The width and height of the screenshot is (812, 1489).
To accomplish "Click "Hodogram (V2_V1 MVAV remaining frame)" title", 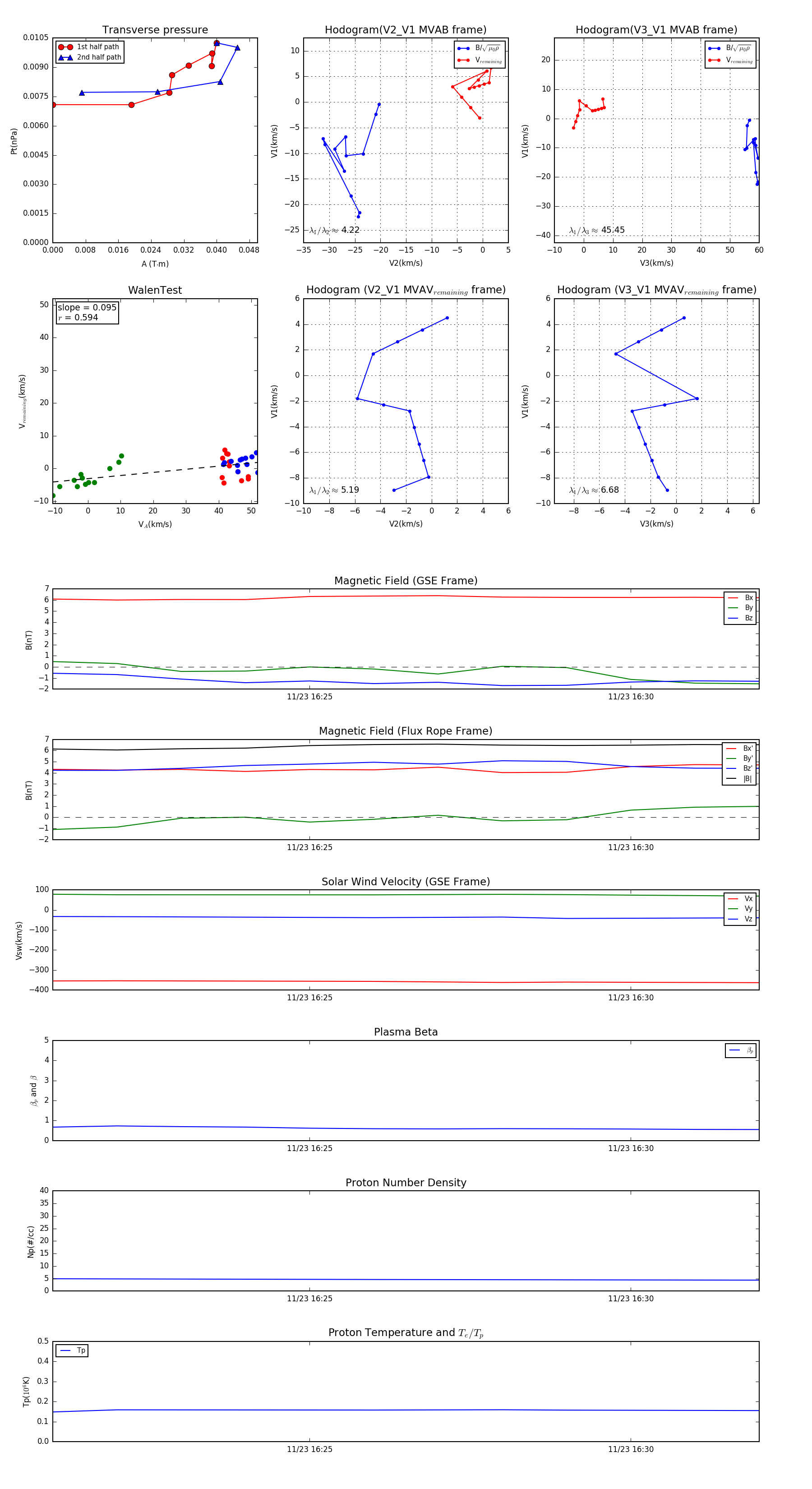I will pyautogui.click(x=406, y=290).
